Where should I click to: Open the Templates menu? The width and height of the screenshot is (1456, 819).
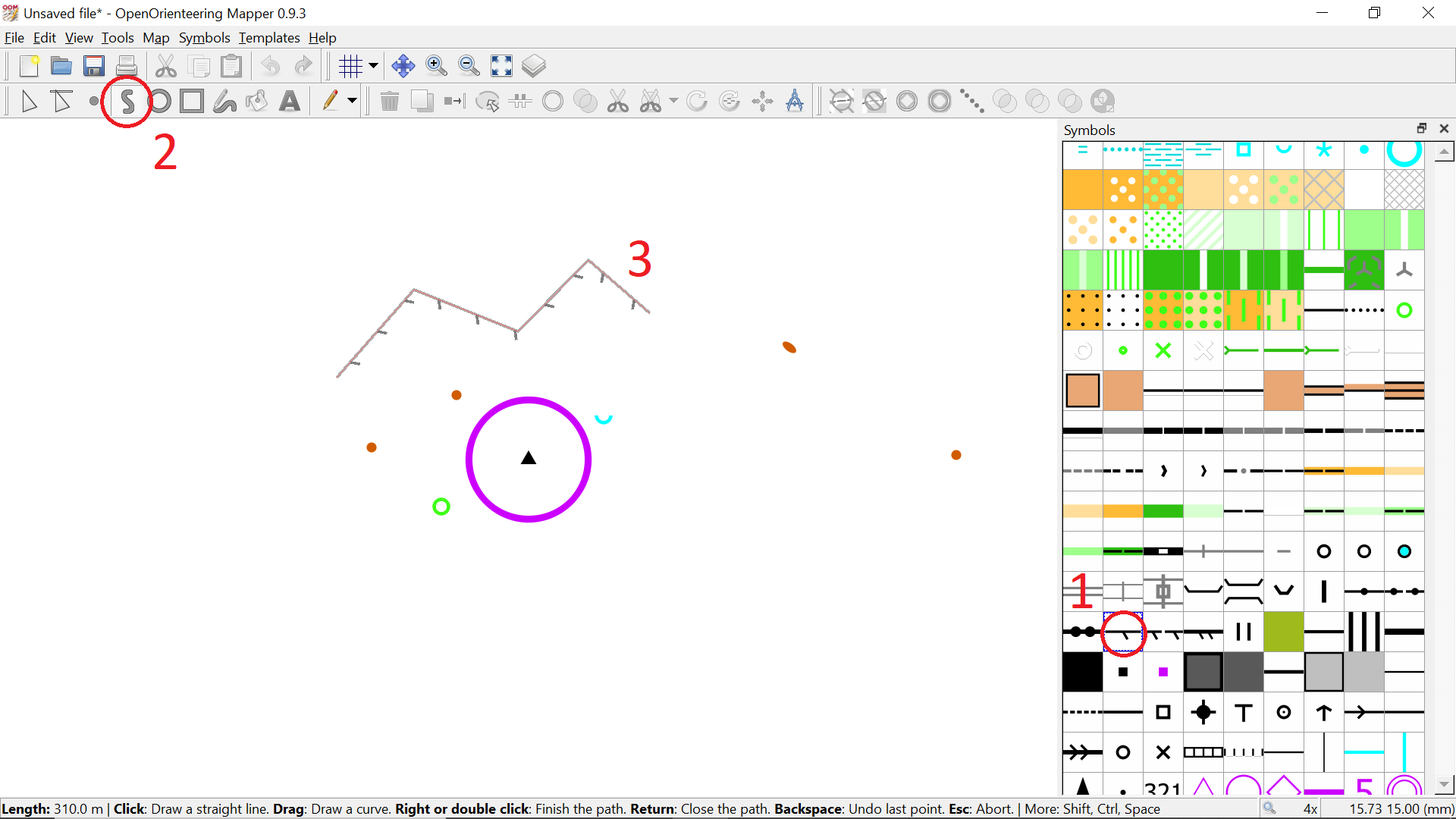[269, 38]
